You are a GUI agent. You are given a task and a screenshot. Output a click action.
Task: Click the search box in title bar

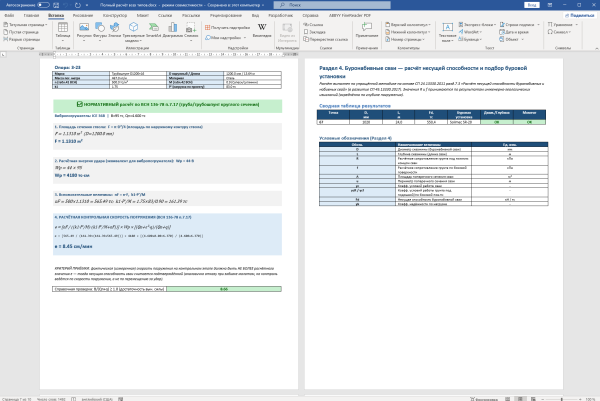(x=332, y=5)
